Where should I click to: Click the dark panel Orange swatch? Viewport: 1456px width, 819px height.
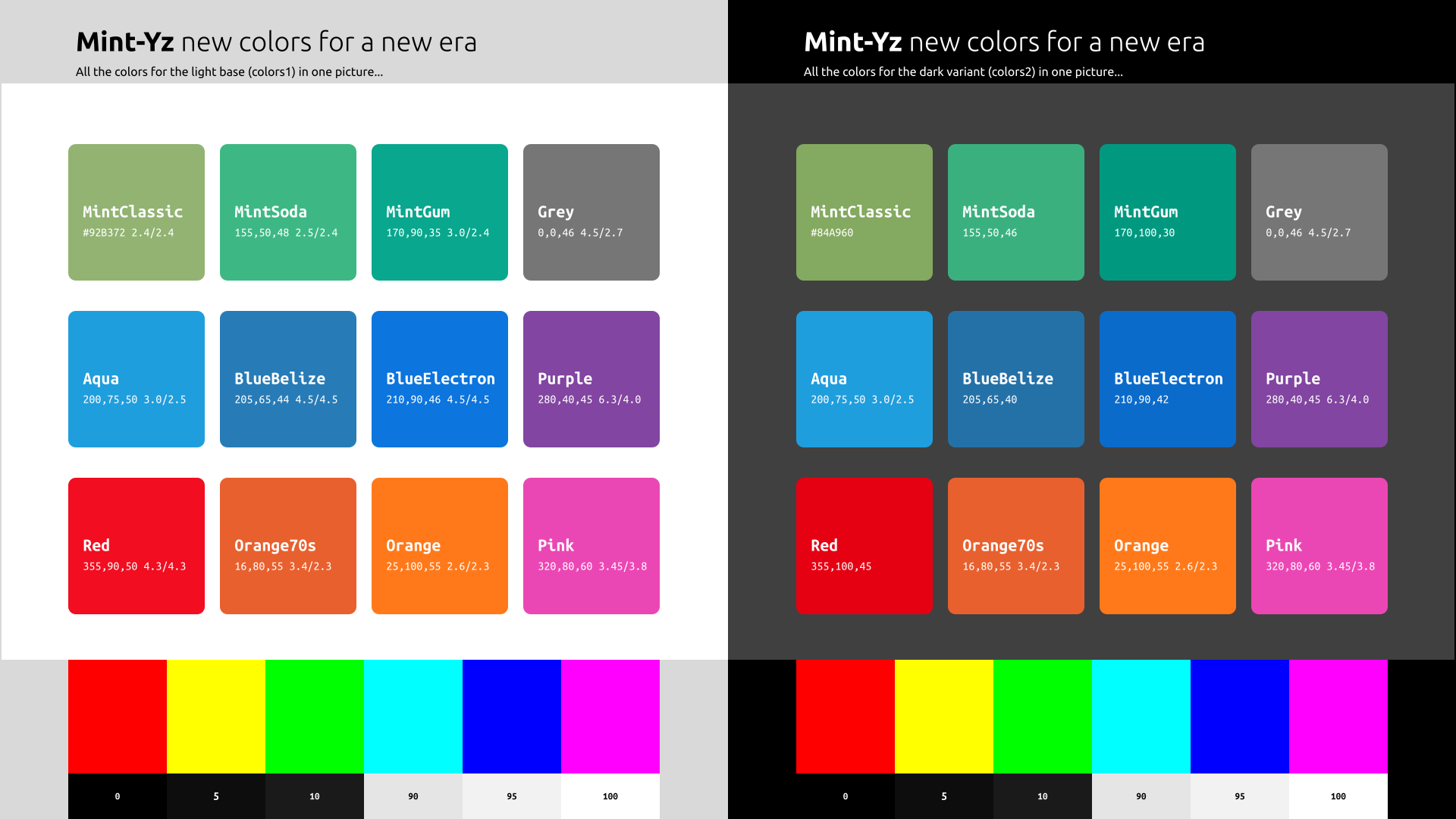(1168, 546)
